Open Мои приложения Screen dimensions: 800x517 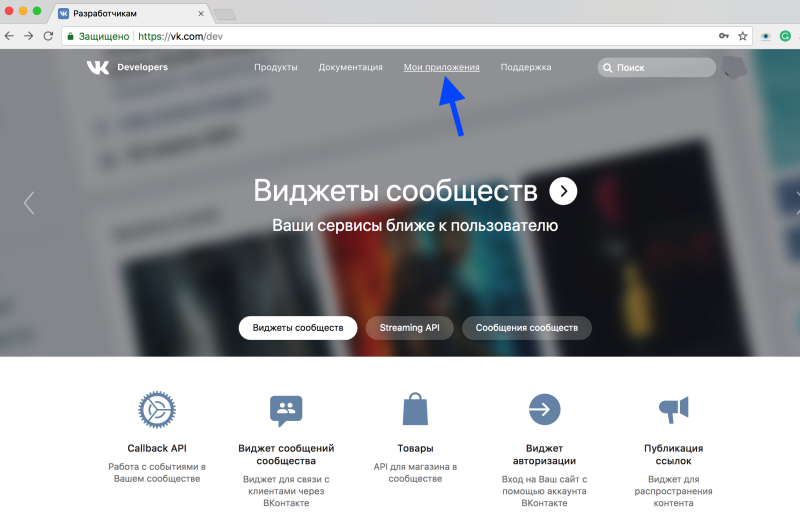click(x=442, y=67)
